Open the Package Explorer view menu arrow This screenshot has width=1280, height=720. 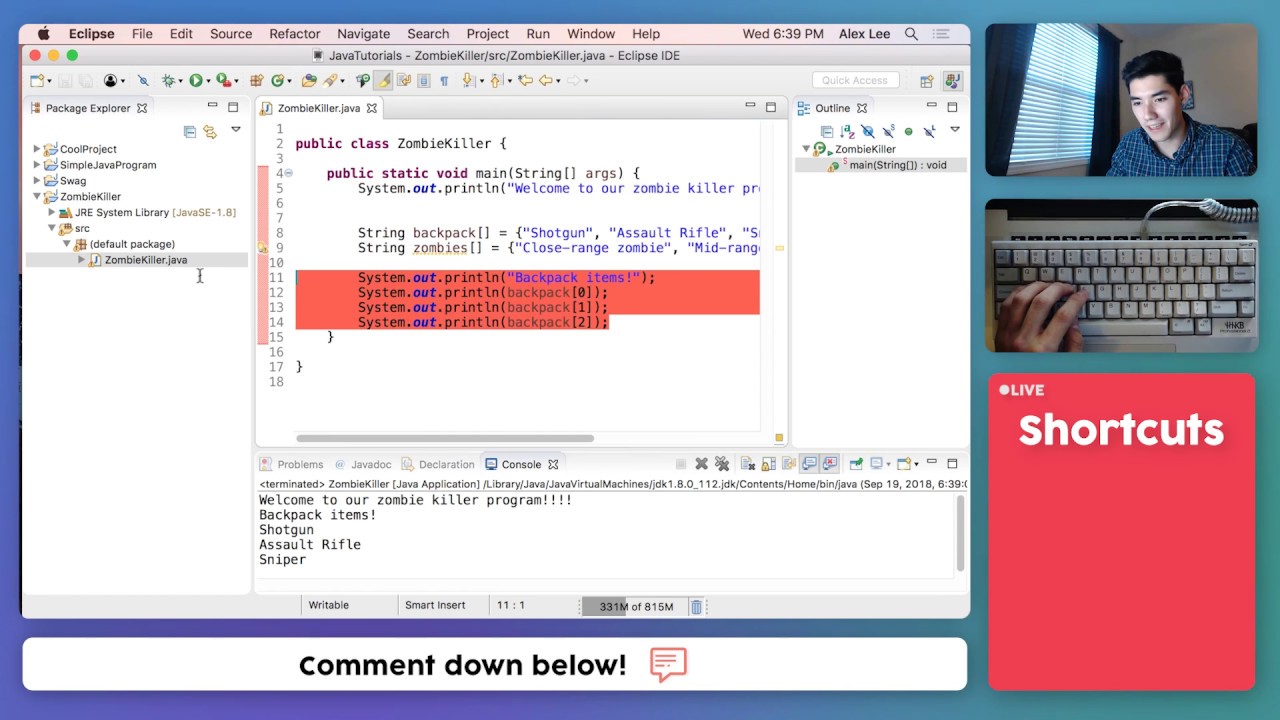click(x=236, y=130)
